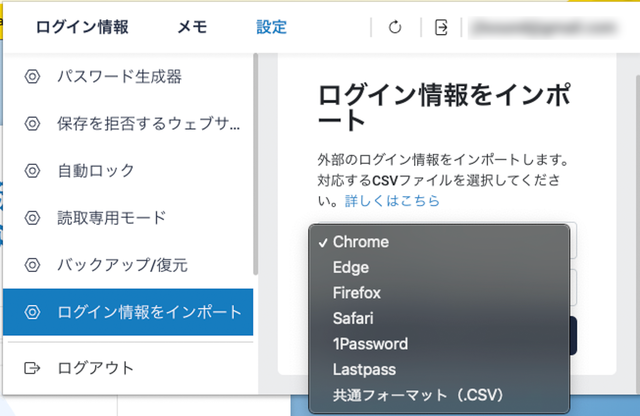Switch to the メモ tab

192,27
